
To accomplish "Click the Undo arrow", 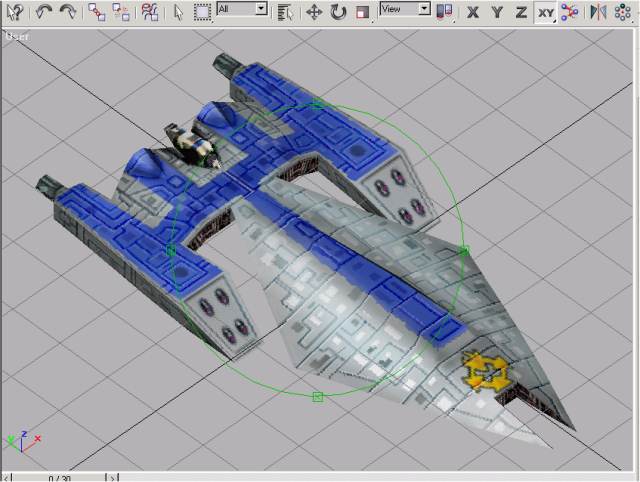I will tap(44, 12).
